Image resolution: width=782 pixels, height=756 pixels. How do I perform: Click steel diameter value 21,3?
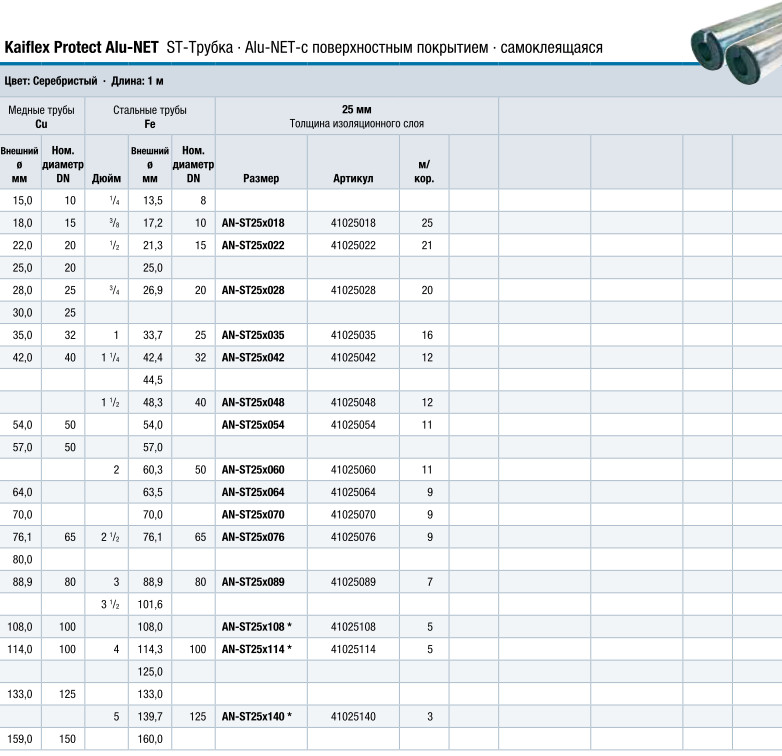[x=153, y=245]
